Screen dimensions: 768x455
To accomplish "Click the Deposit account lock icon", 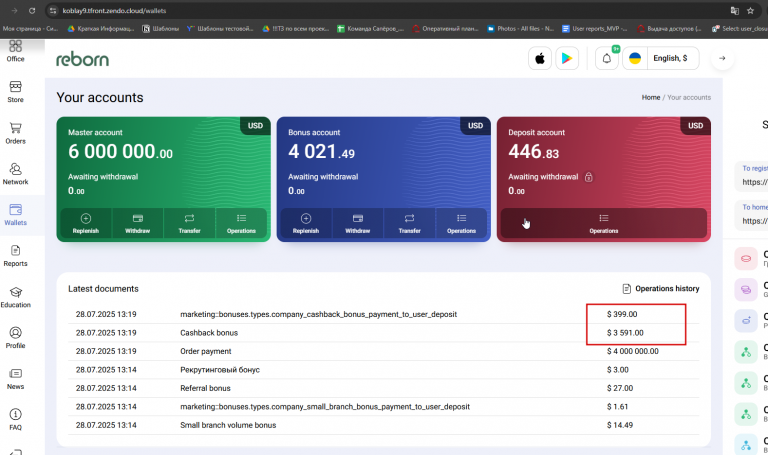I will tap(589, 177).
